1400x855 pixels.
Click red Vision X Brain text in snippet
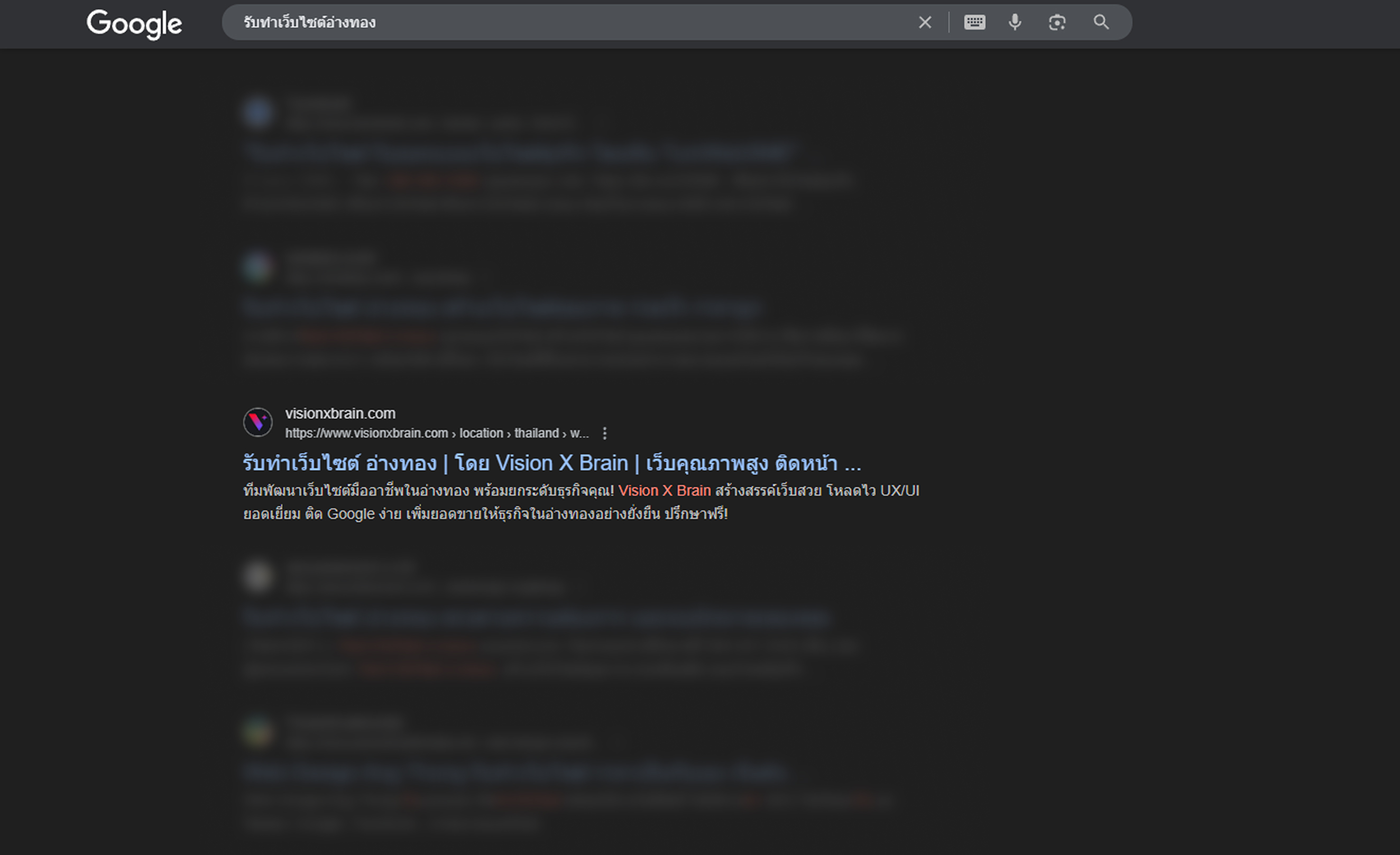coord(664,490)
